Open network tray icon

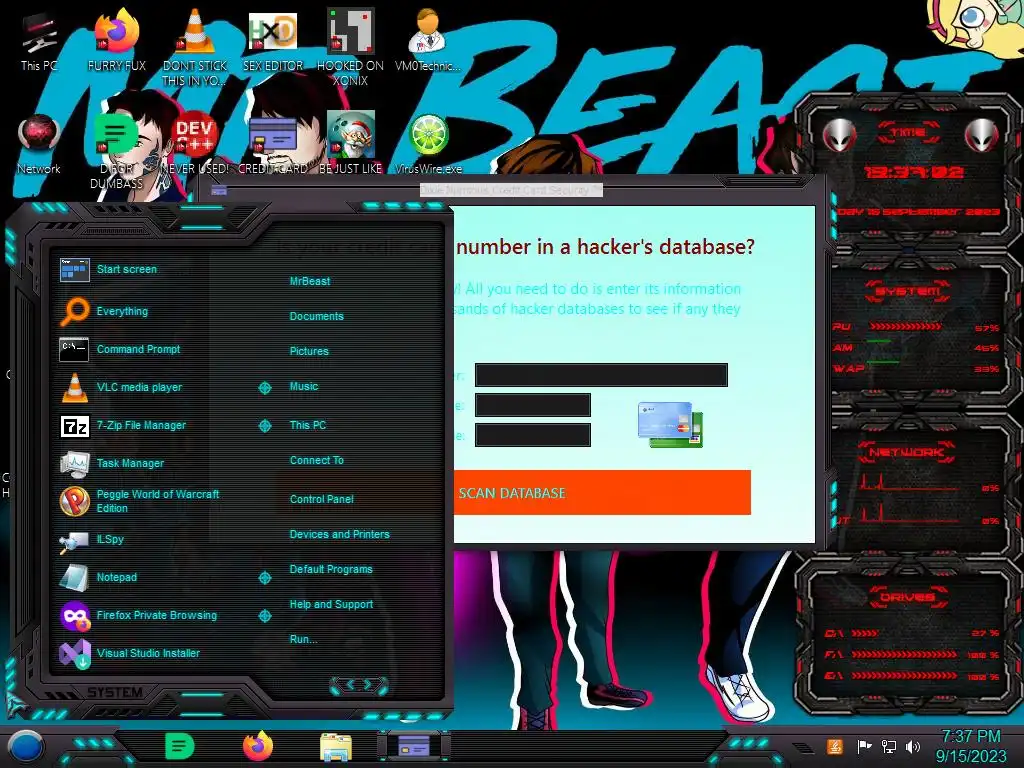(x=889, y=746)
